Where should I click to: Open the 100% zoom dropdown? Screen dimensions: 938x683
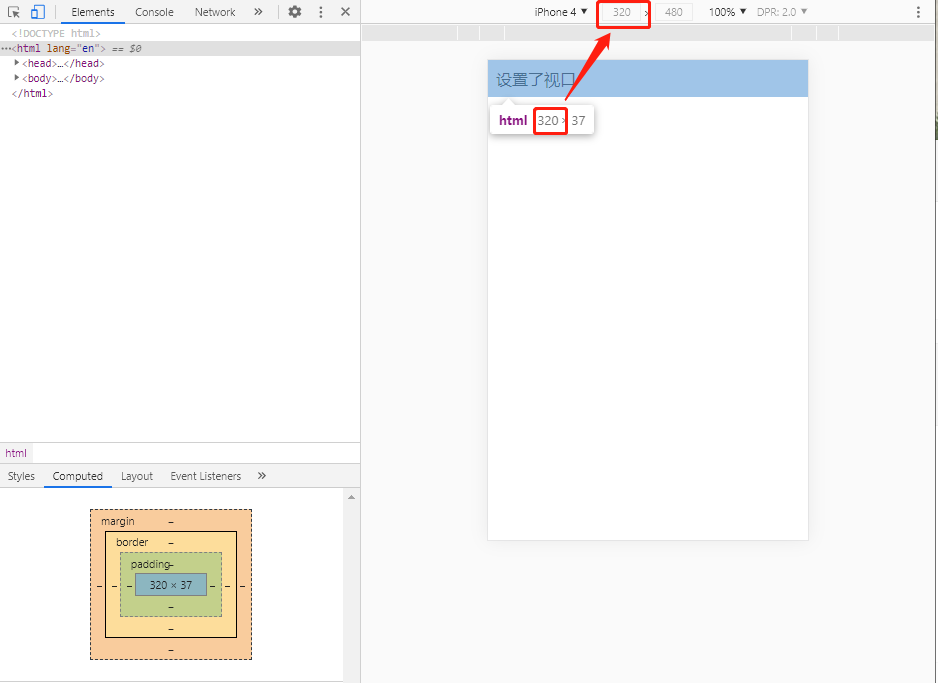(727, 12)
